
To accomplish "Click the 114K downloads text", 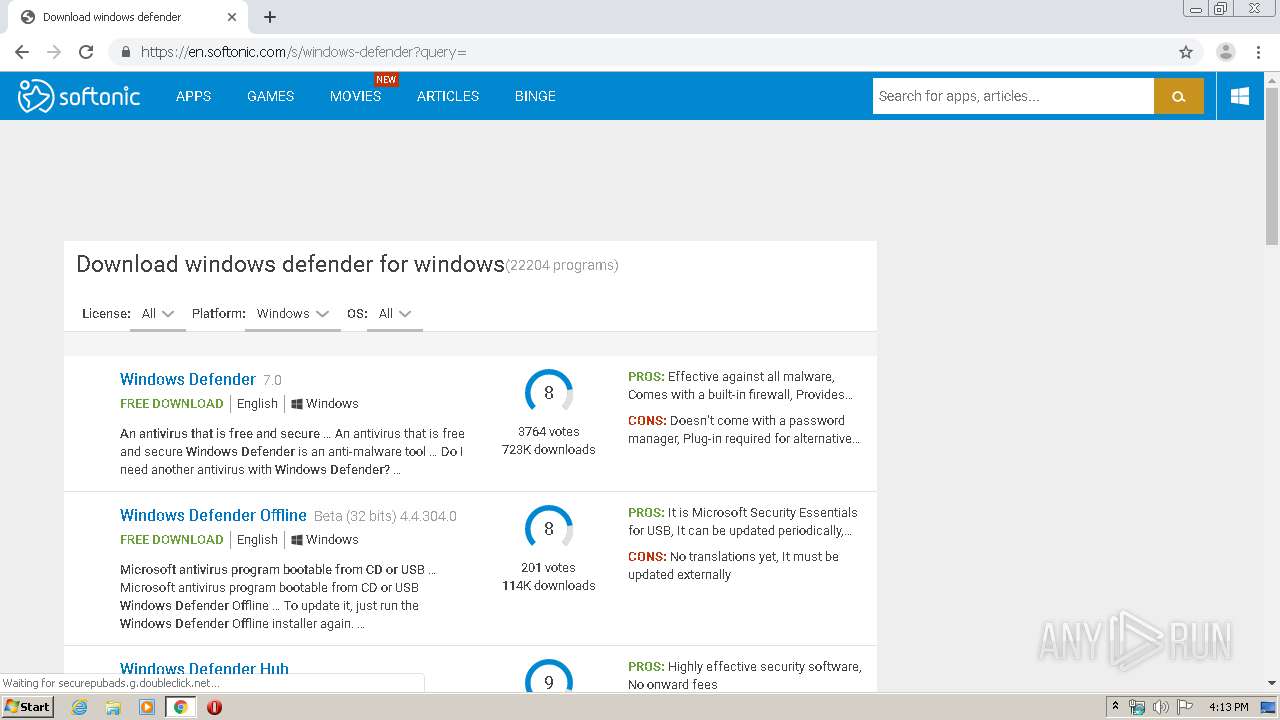I will tap(549, 586).
